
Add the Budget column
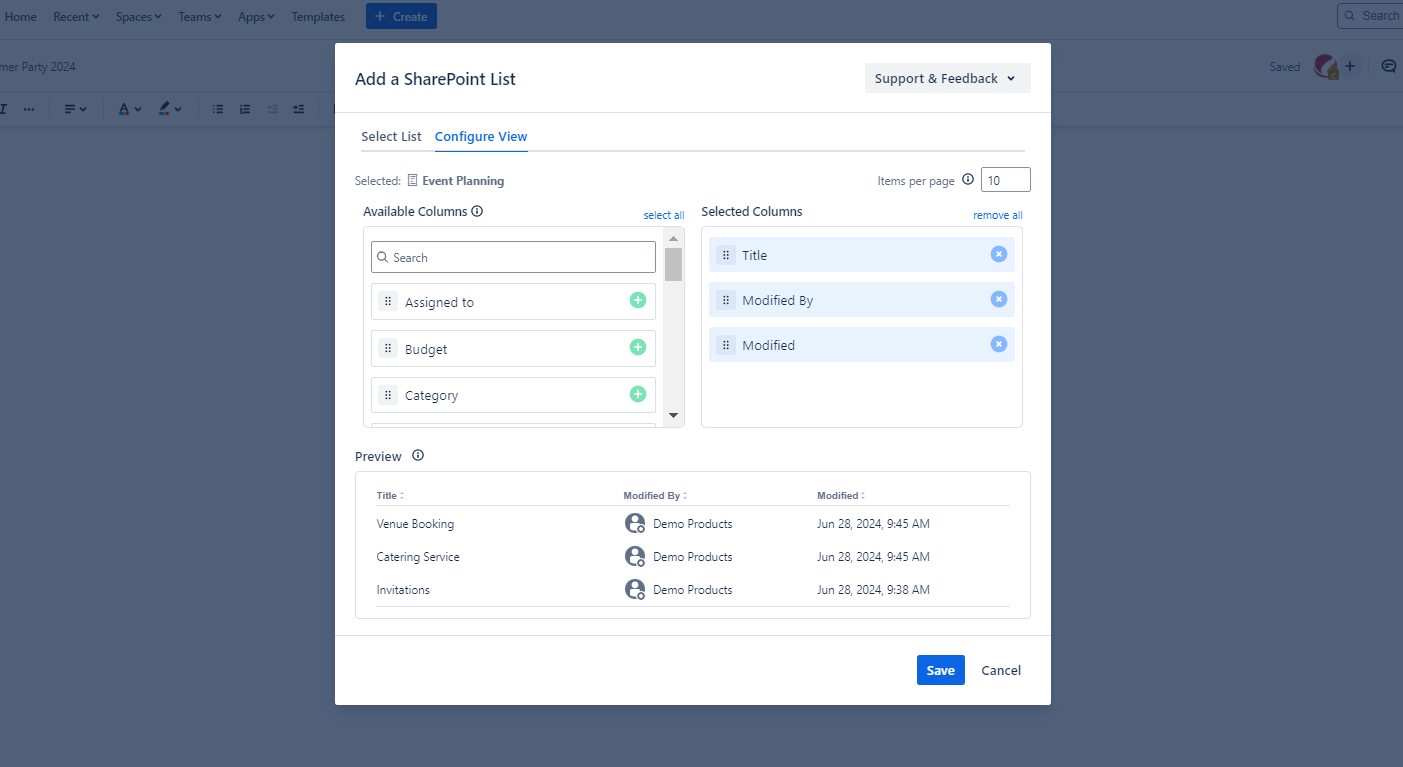point(637,347)
